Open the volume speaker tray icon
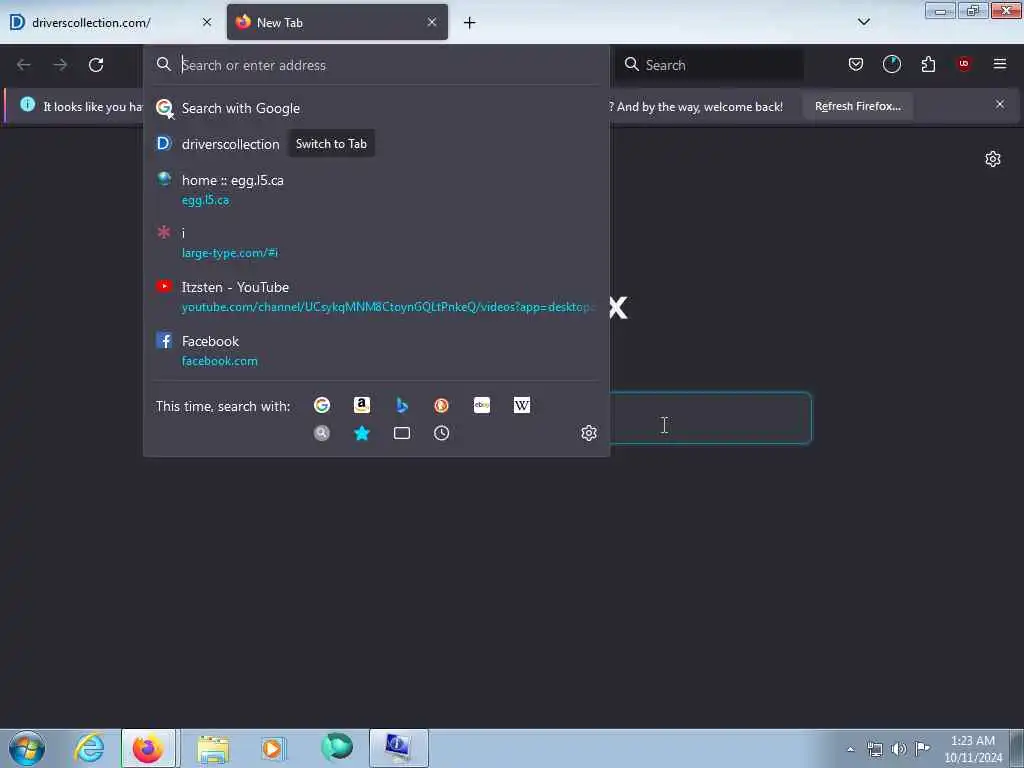Viewport: 1024px width, 768px height. click(x=899, y=749)
